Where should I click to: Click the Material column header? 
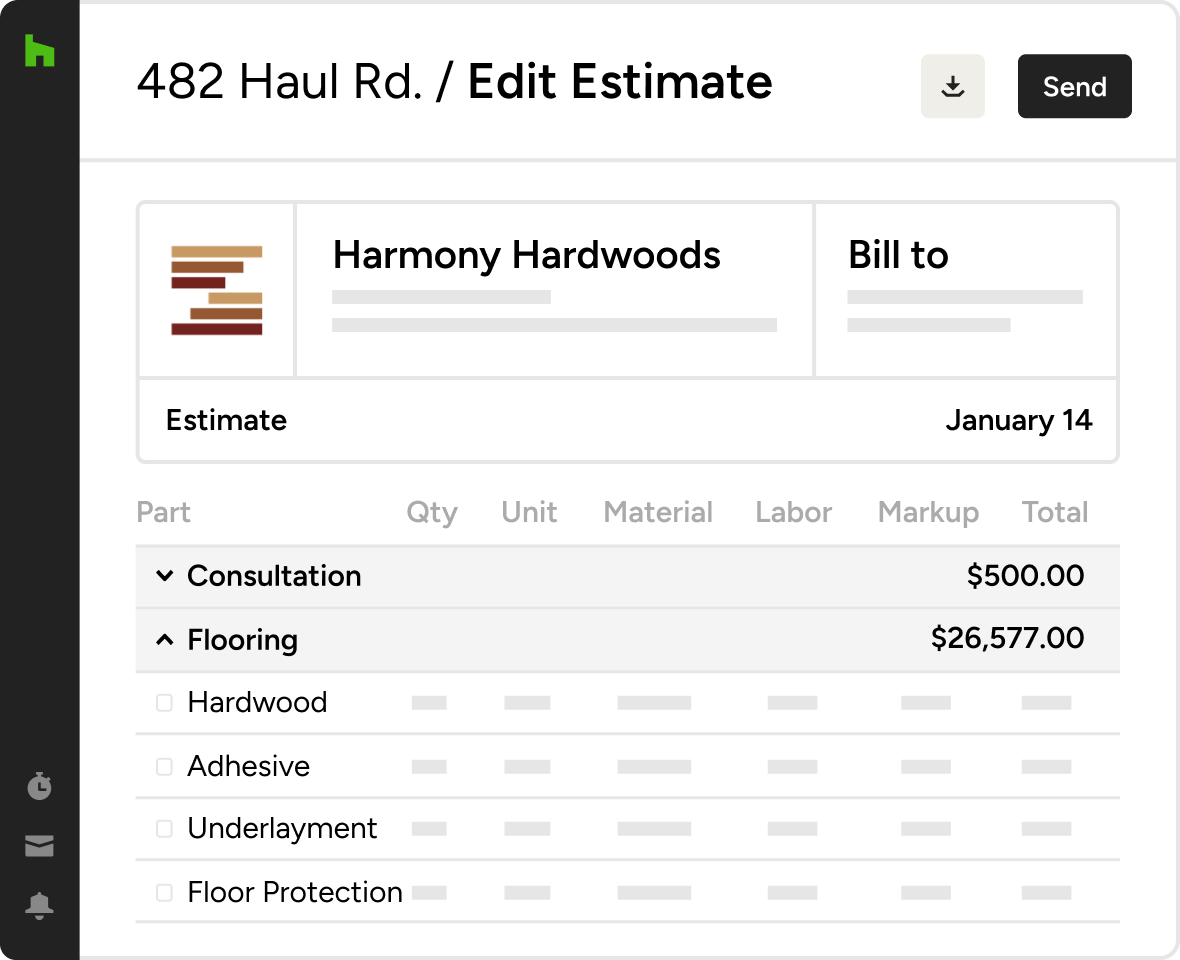tap(658, 513)
